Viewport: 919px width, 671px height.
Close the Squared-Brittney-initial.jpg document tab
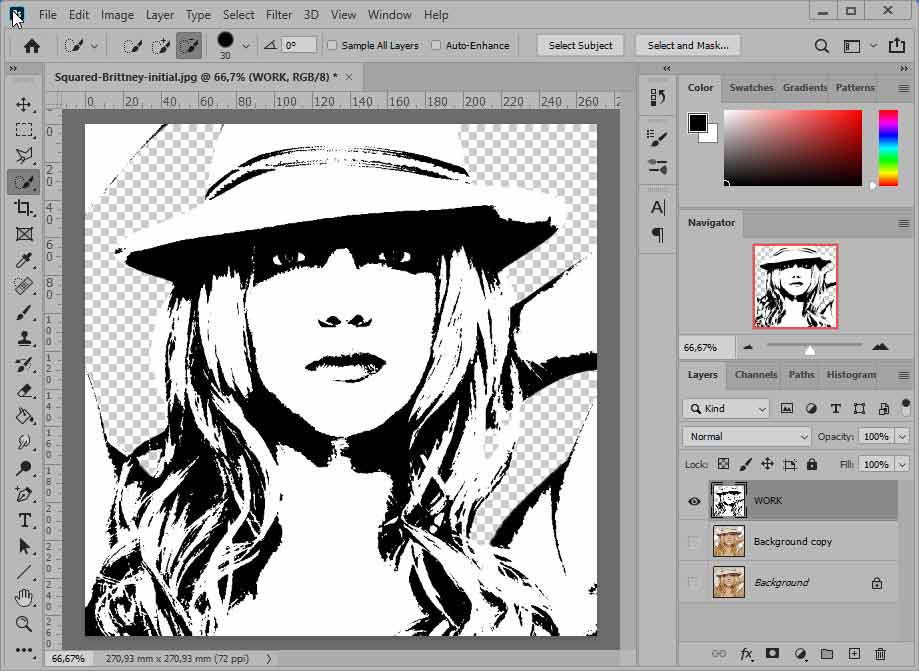pos(349,77)
